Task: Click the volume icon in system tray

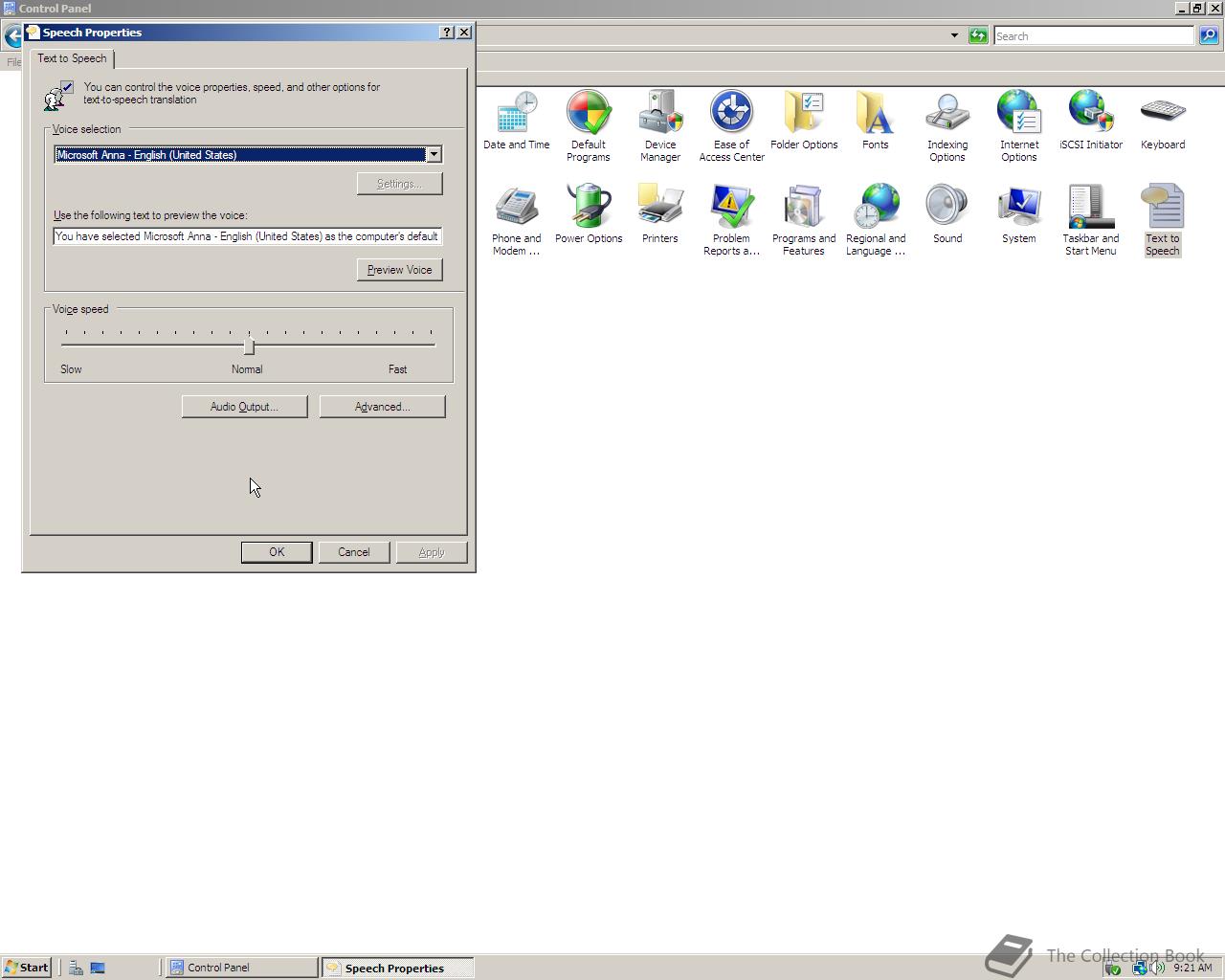Action: (x=1158, y=968)
